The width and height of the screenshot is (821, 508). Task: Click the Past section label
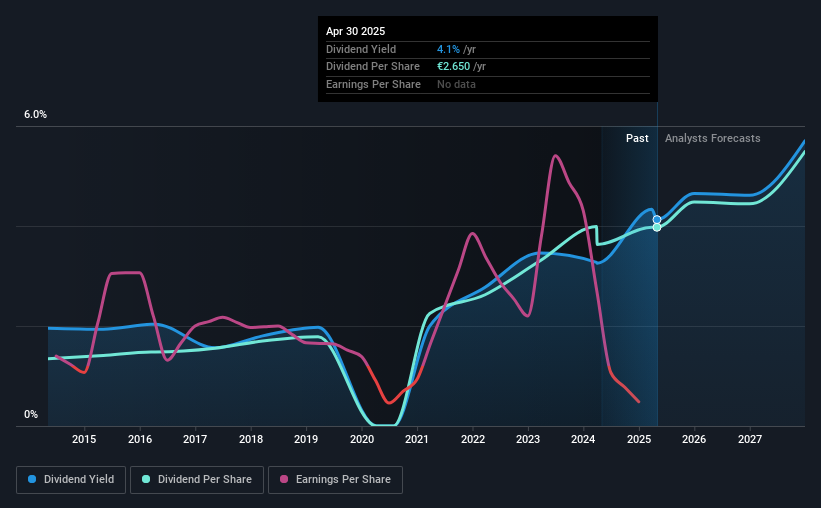[x=637, y=138]
